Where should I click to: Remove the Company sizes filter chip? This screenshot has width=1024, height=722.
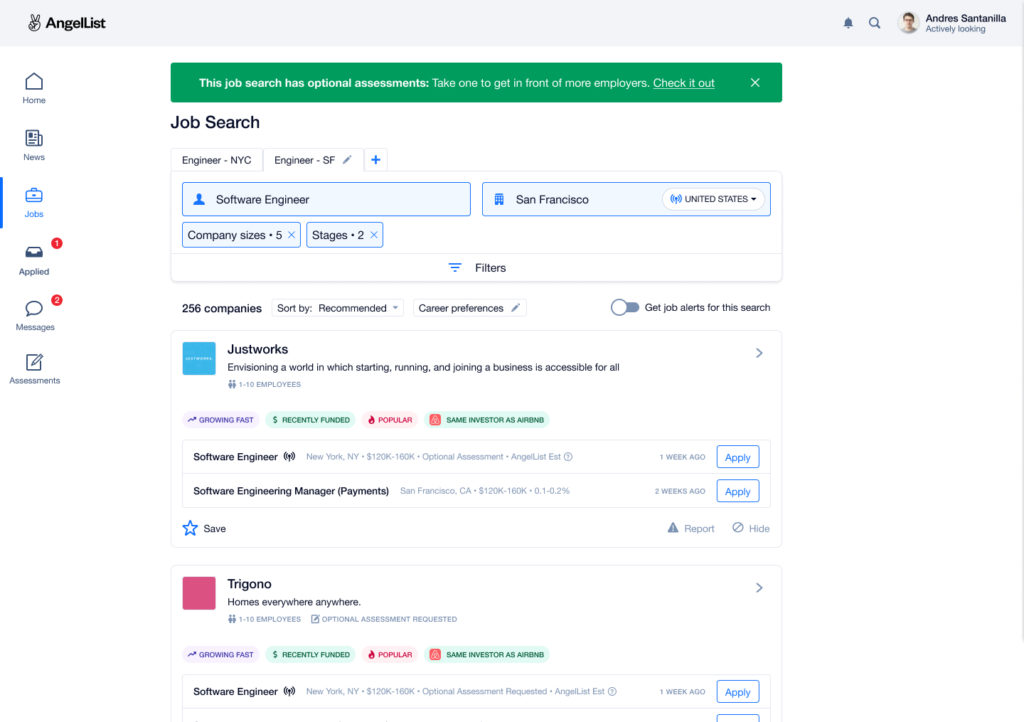(292, 235)
